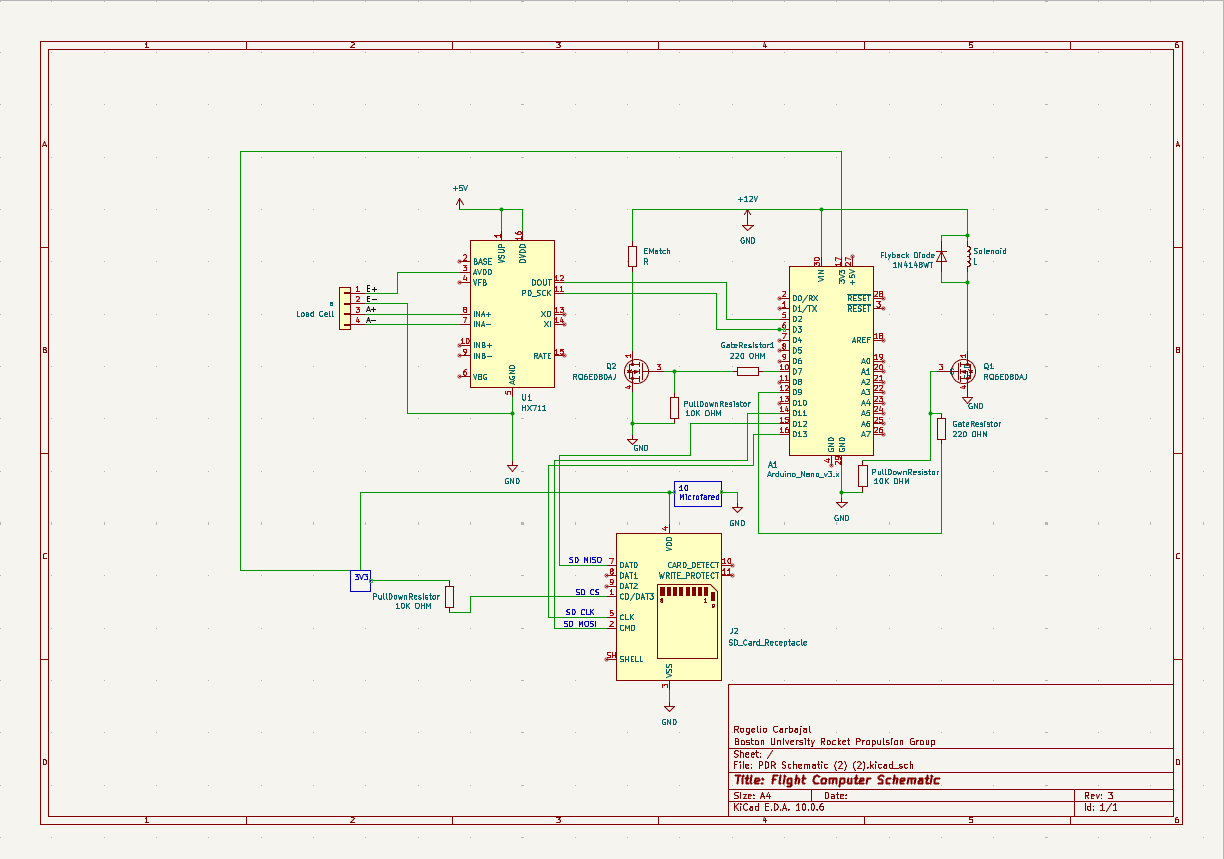Click the 10 Microfarad capacitor box
Image resolution: width=1224 pixels, height=859 pixels.
[x=698, y=492]
